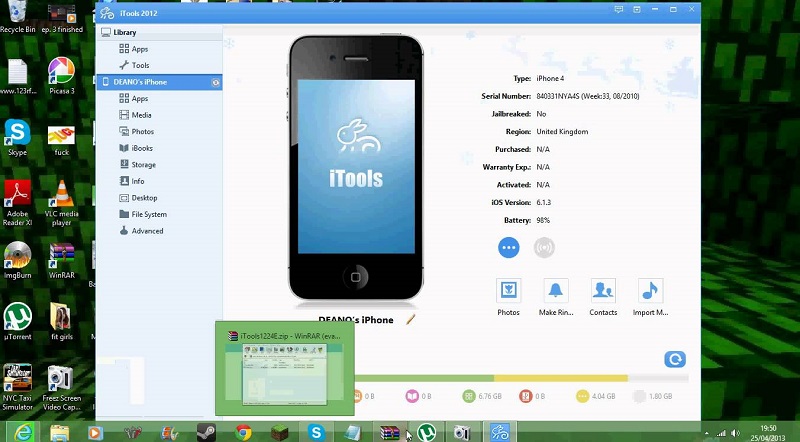Click the refresh storage button
This screenshot has height=442, width=800.
pos(675,359)
